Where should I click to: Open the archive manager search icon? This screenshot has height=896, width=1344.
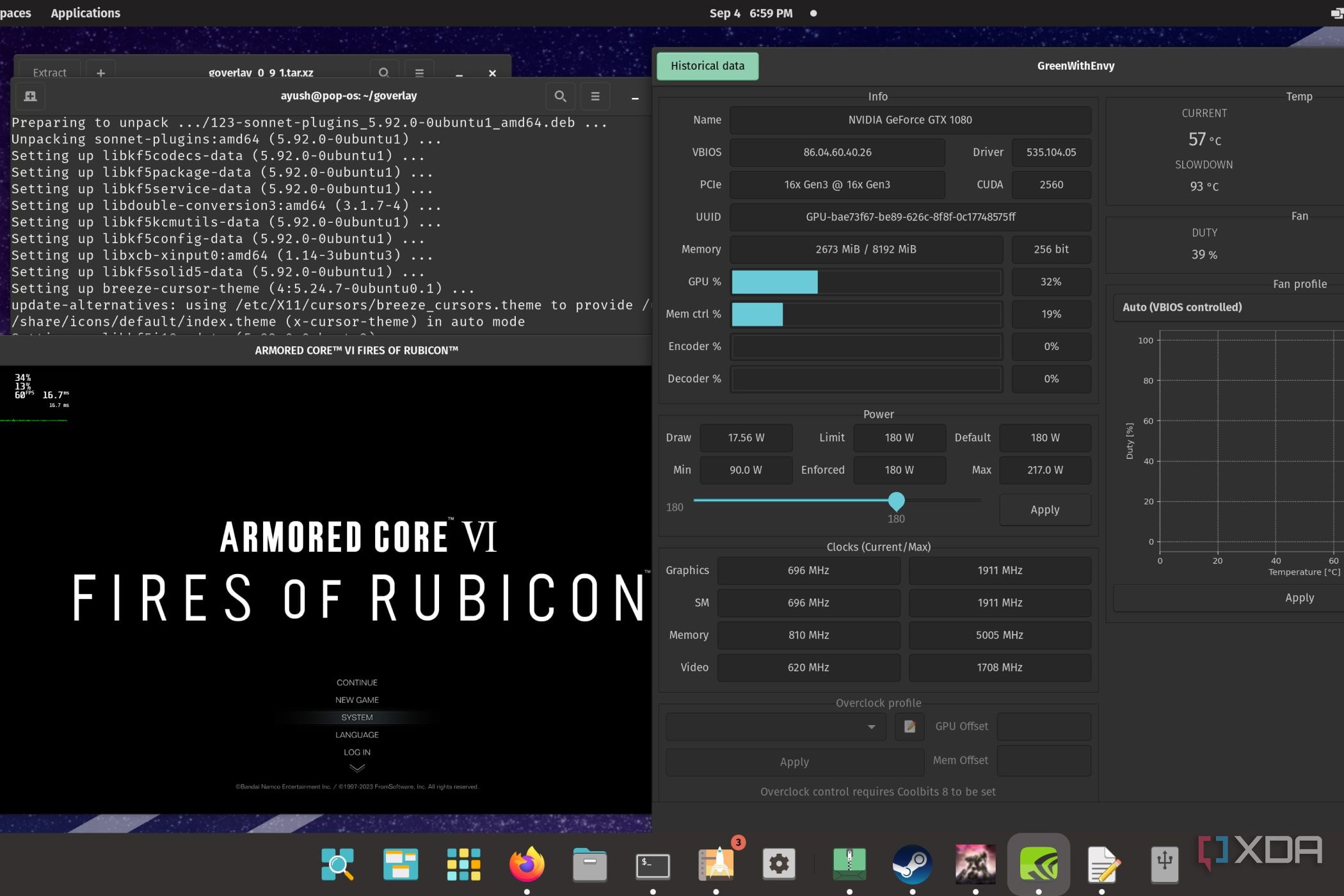click(x=384, y=72)
